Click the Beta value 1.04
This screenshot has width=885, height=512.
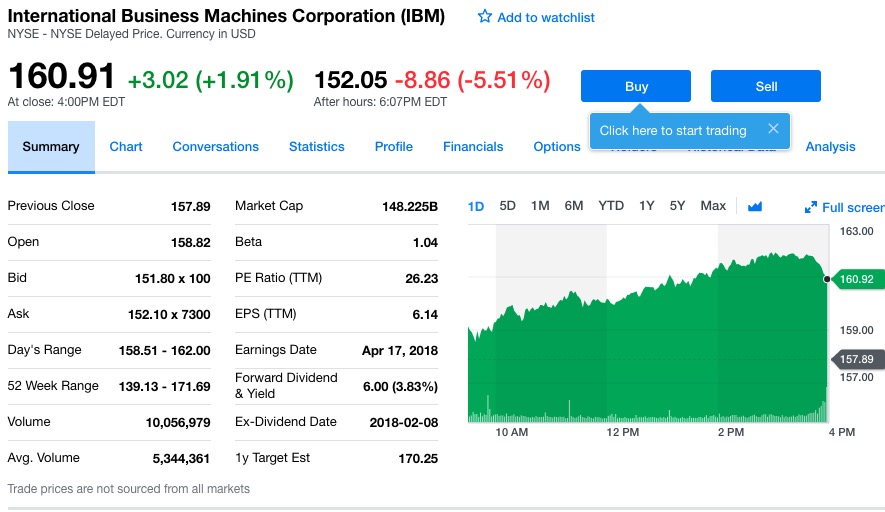click(425, 243)
